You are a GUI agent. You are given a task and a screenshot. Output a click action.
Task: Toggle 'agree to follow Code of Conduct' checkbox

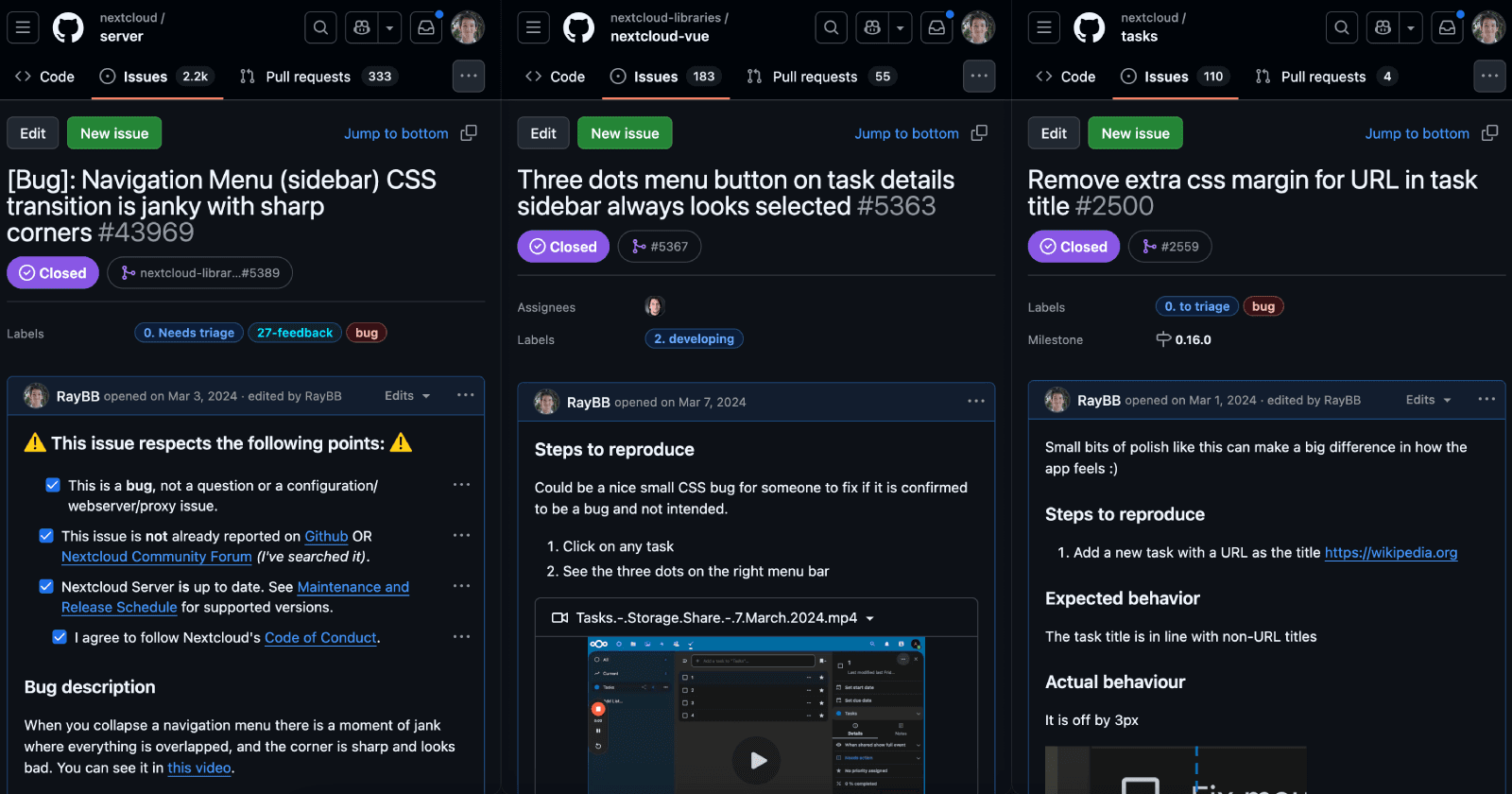tap(60, 637)
